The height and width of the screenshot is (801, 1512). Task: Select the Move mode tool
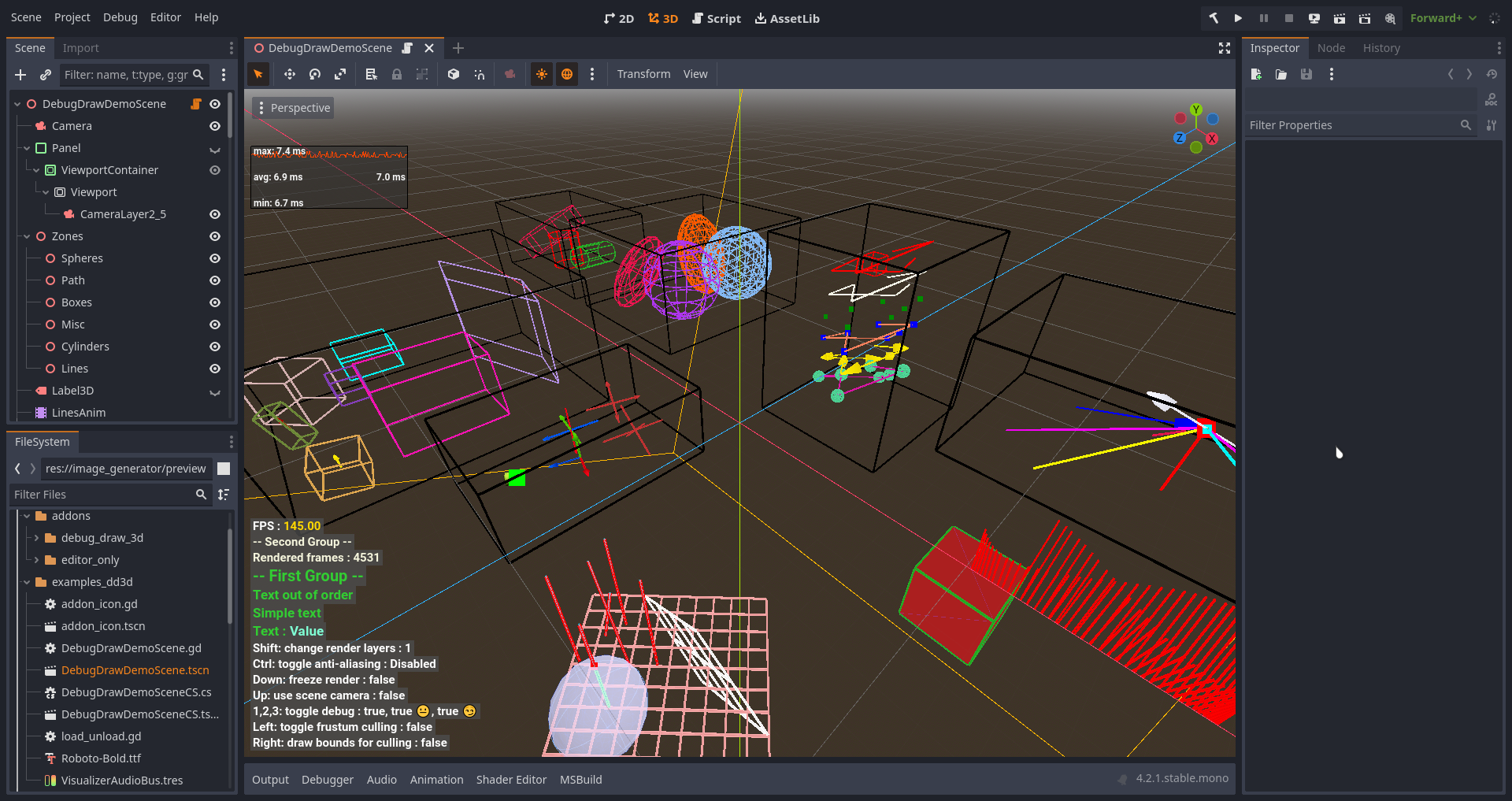290,74
